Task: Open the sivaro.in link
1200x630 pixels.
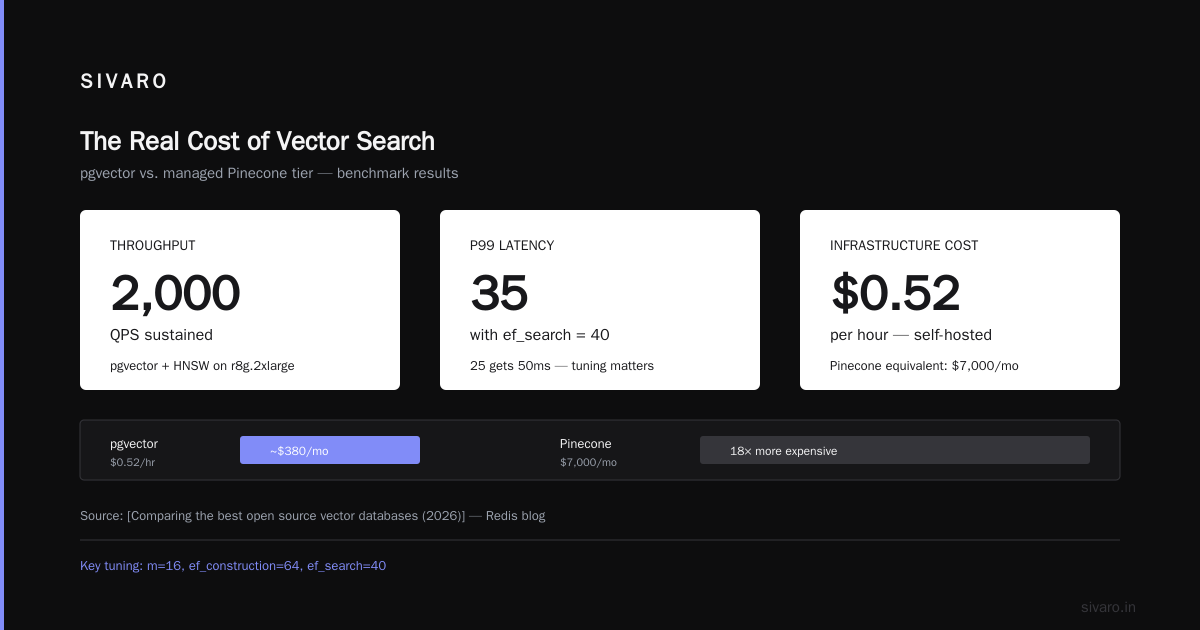Action: (1108, 607)
